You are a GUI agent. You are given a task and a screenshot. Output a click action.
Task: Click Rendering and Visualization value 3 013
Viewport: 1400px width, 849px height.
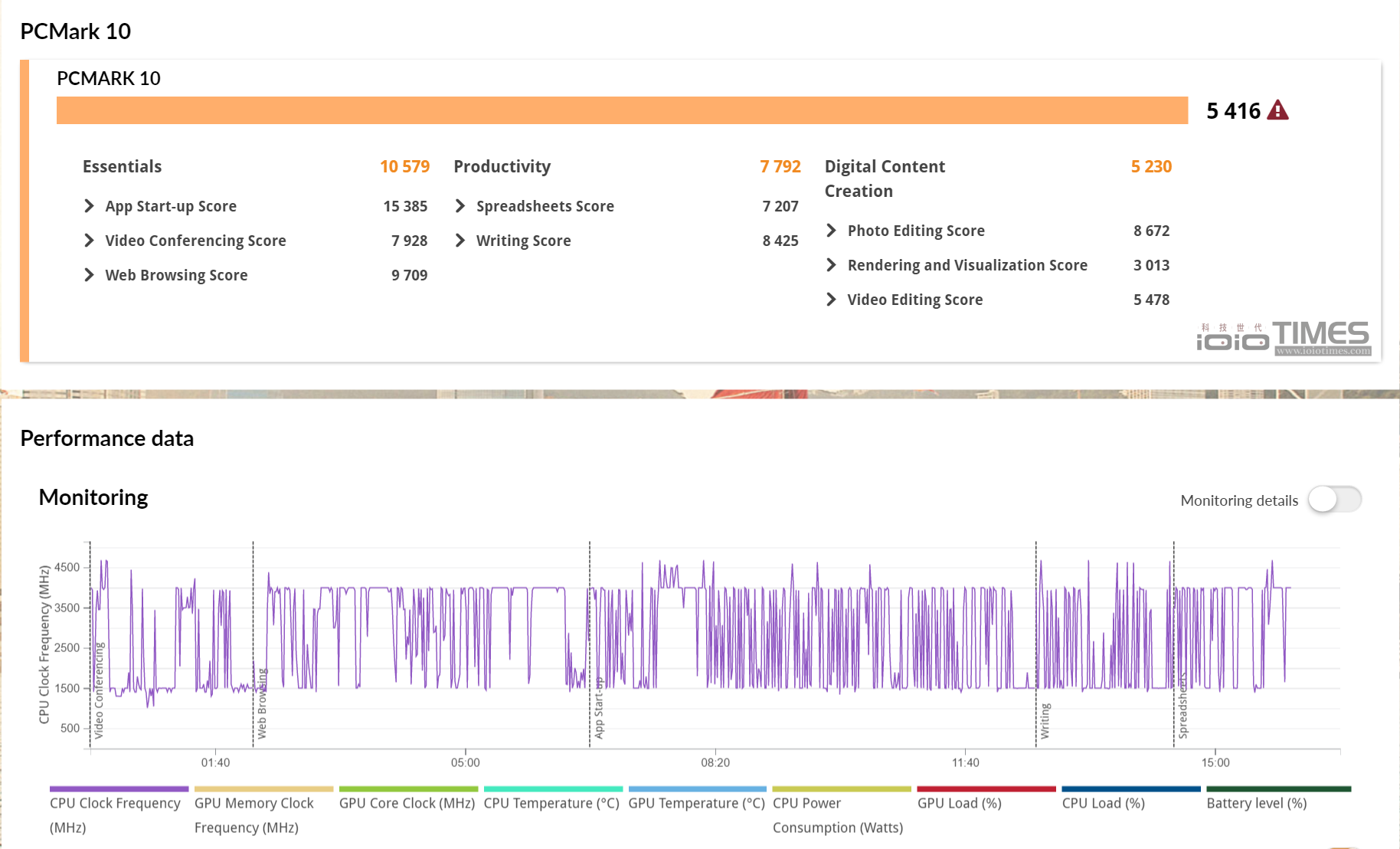1151,265
